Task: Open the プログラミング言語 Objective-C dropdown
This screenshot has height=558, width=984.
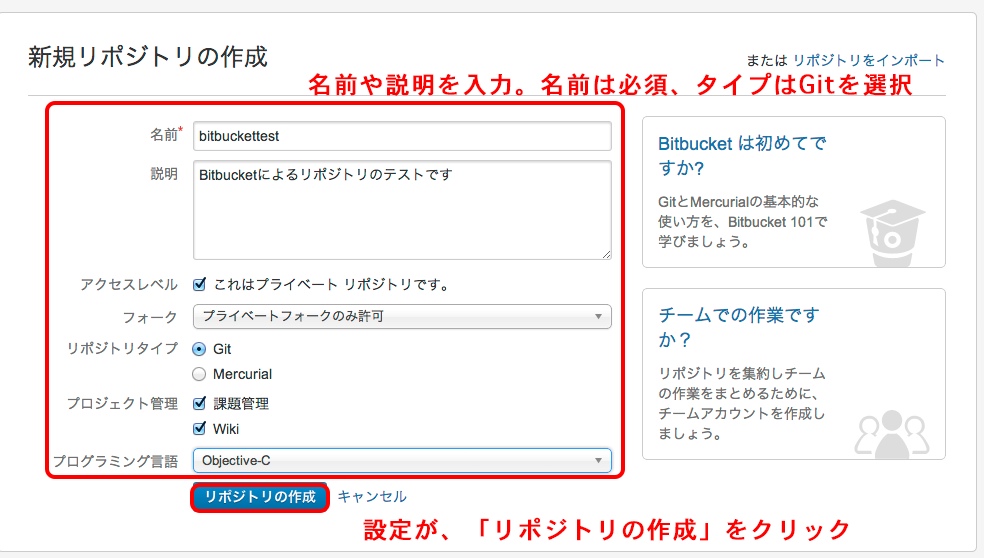Action: tap(402, 461)
